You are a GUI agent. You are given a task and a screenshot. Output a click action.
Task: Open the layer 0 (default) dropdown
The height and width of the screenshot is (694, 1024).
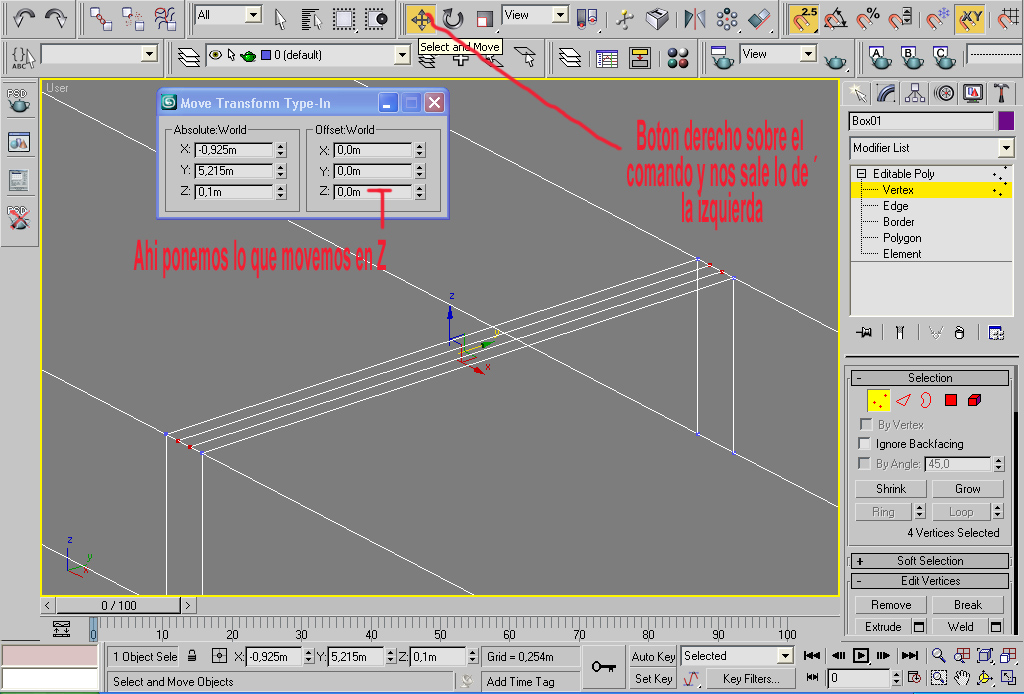[402, 55]
